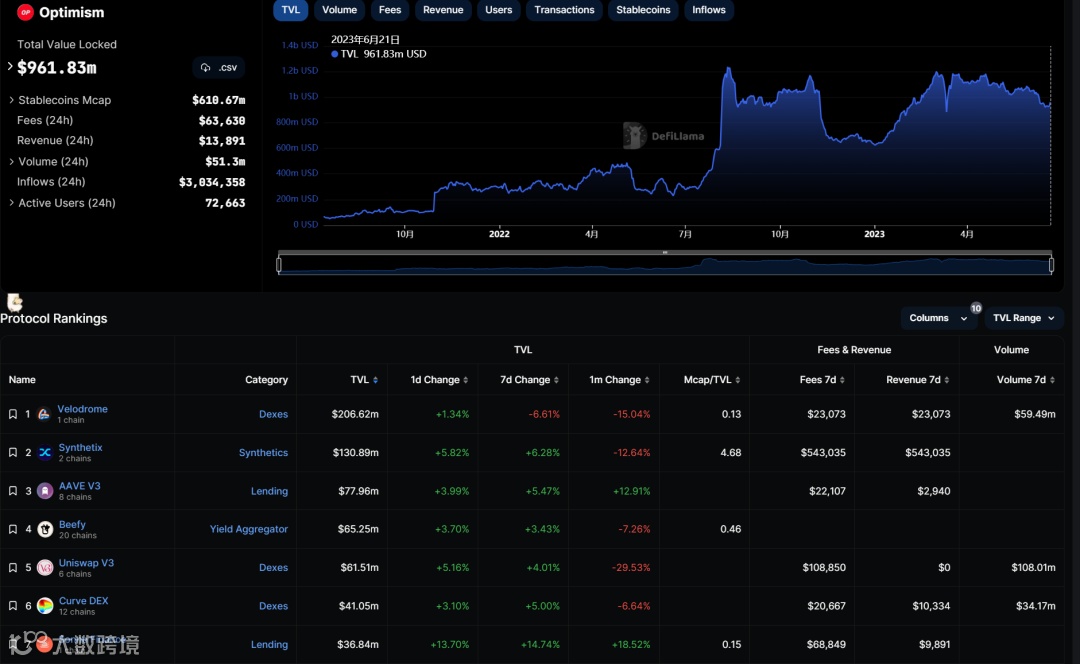Open Dexes category in Velodrome row
Image resolution: width=1080 pixels, height=664 pixels.
click(273, 414)
